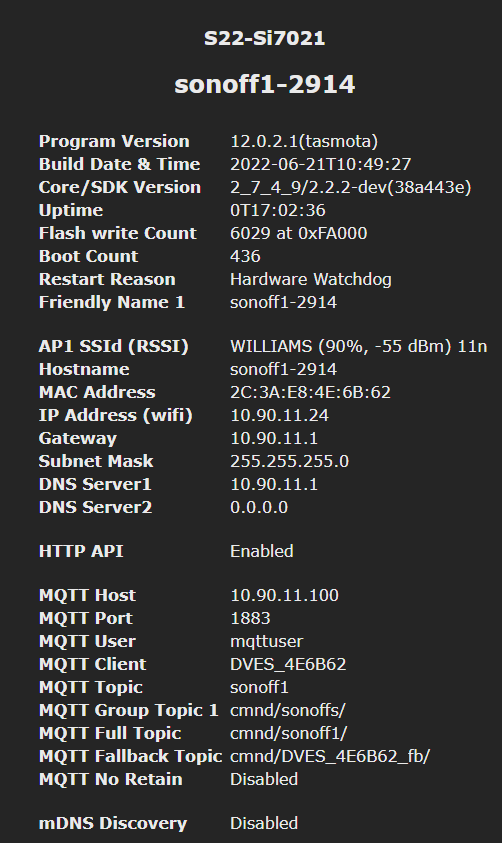Select MQTT No Retain value Disabled
The width and height of the screenshot is (502, 843).
pos(264,780)
